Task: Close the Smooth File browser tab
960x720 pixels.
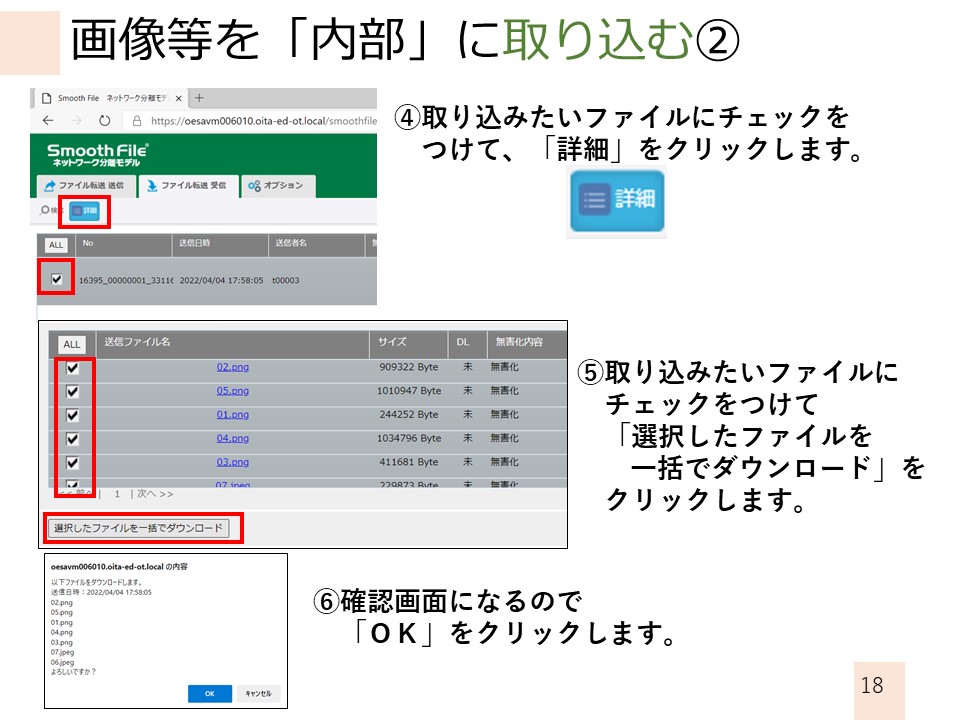Action: coord(178,99)
